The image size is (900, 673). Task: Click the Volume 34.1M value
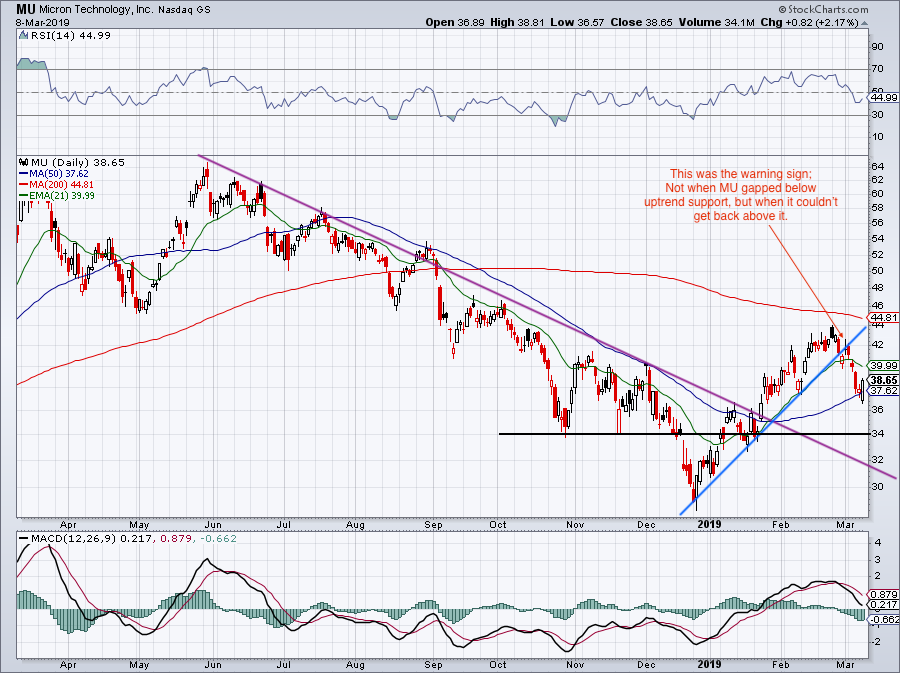point(717,22)
